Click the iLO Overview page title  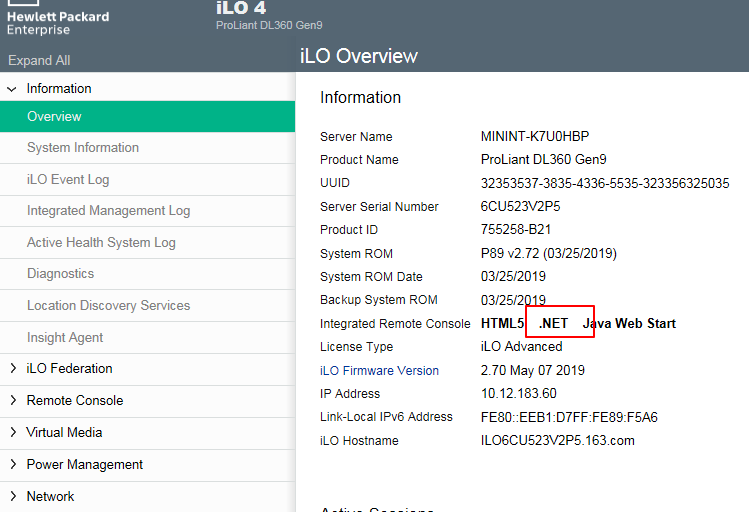359,56
